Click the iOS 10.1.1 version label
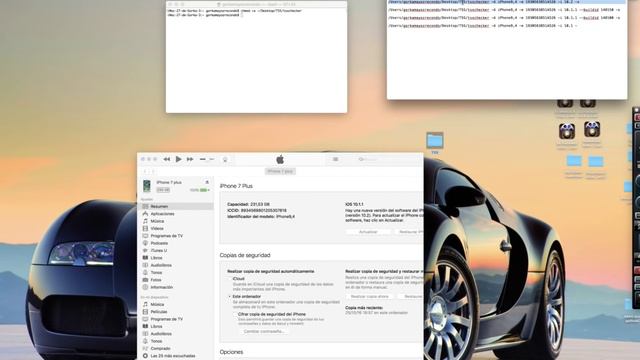 [x=354, y=204]
